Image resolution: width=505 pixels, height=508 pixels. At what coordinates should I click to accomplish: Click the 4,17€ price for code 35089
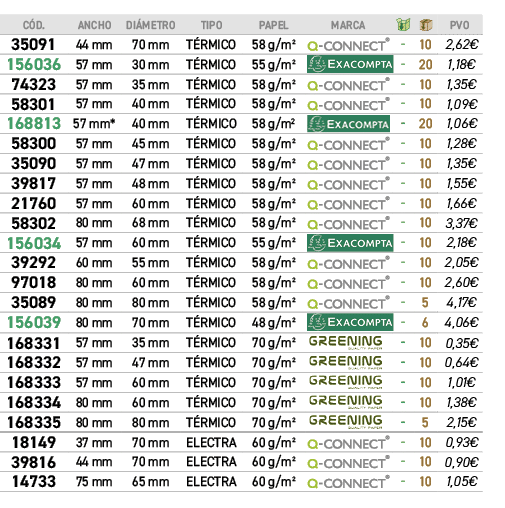462,302
